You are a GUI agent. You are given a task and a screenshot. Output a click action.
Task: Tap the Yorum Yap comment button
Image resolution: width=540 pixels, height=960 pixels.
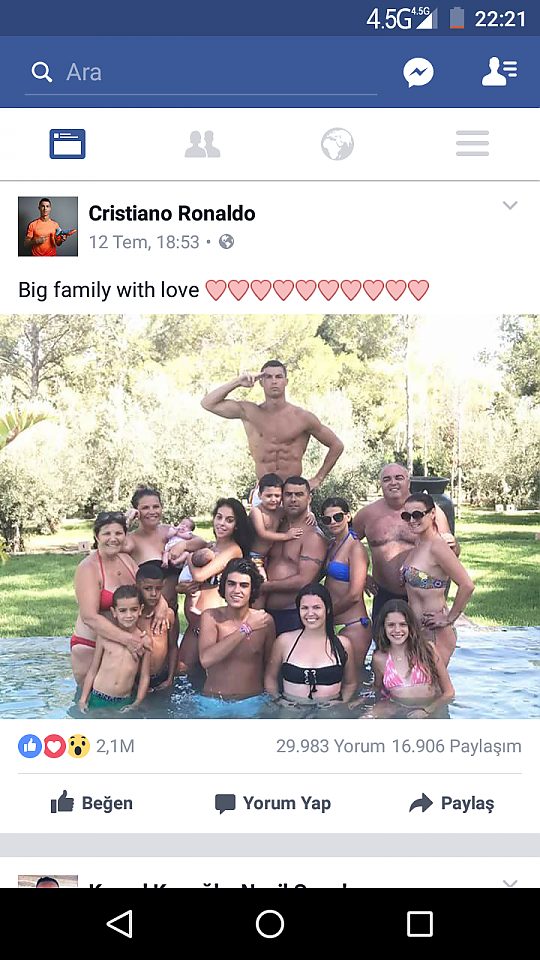(272, 803)
